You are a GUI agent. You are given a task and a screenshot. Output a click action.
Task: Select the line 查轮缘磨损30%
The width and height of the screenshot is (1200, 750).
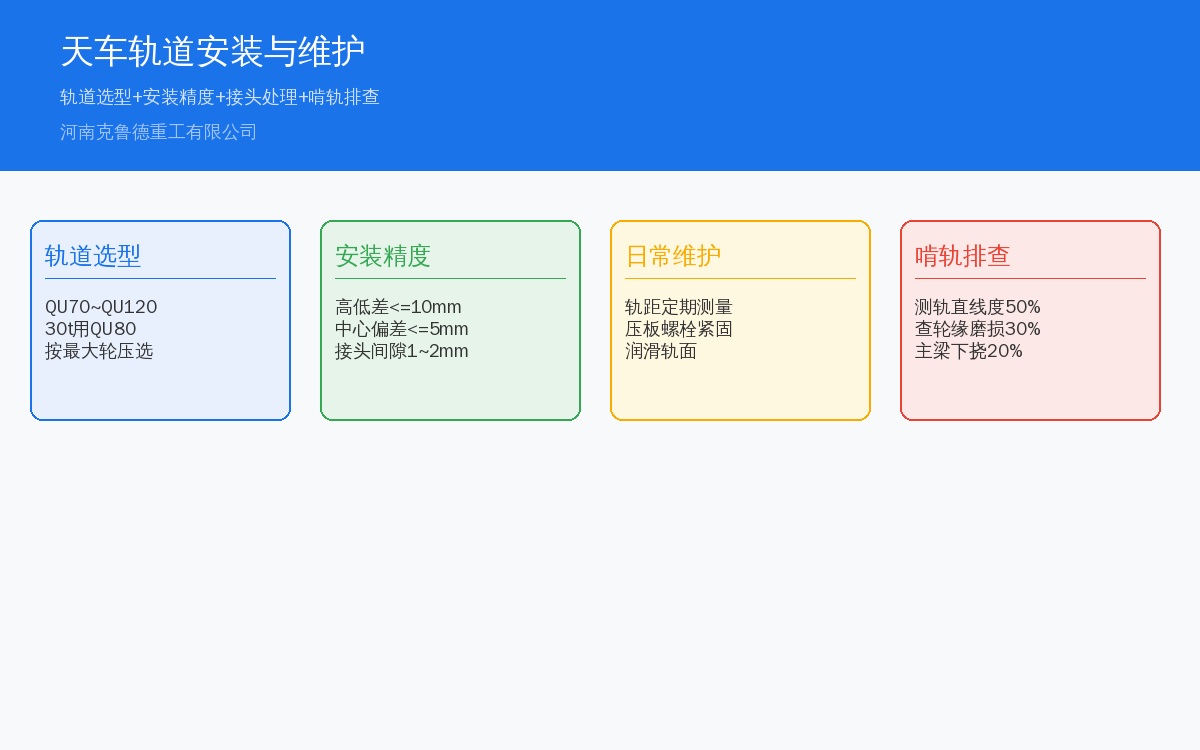point(978,329)
